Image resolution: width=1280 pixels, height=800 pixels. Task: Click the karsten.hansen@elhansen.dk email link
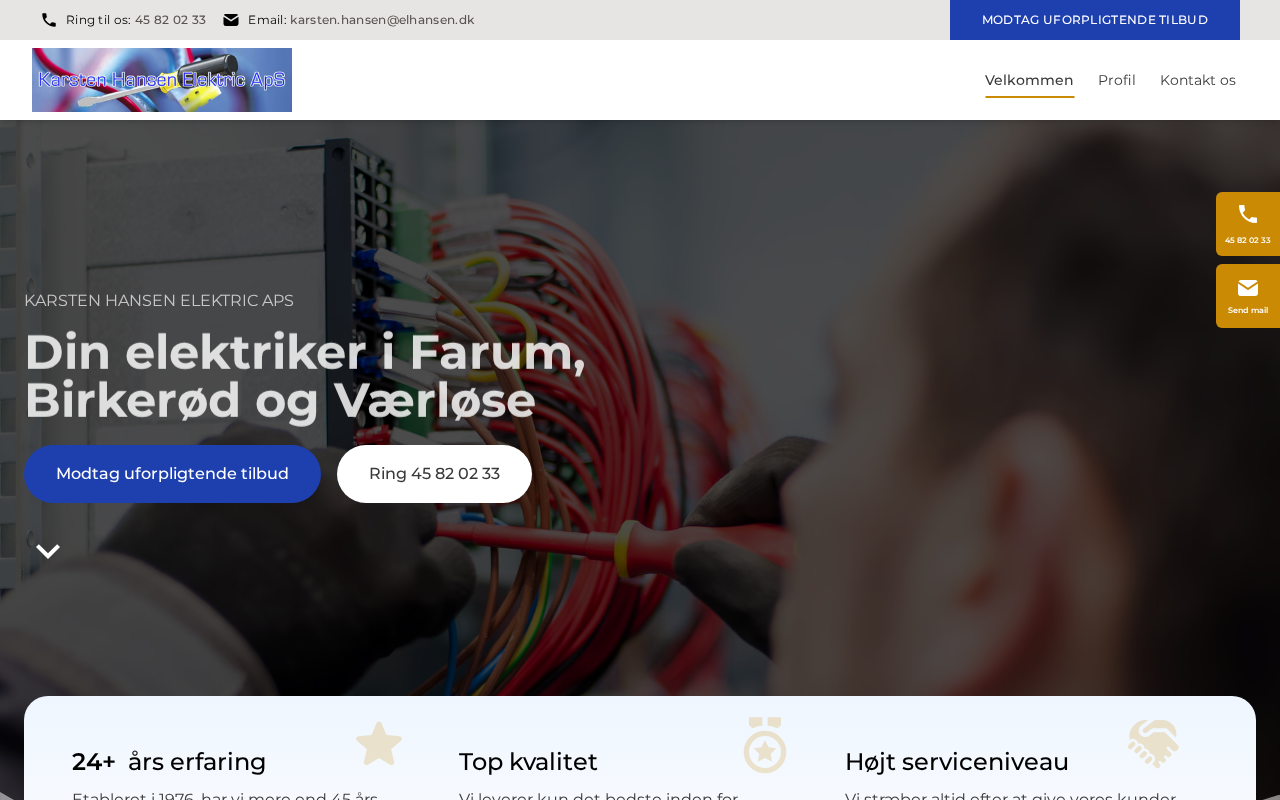coord(382,20)
